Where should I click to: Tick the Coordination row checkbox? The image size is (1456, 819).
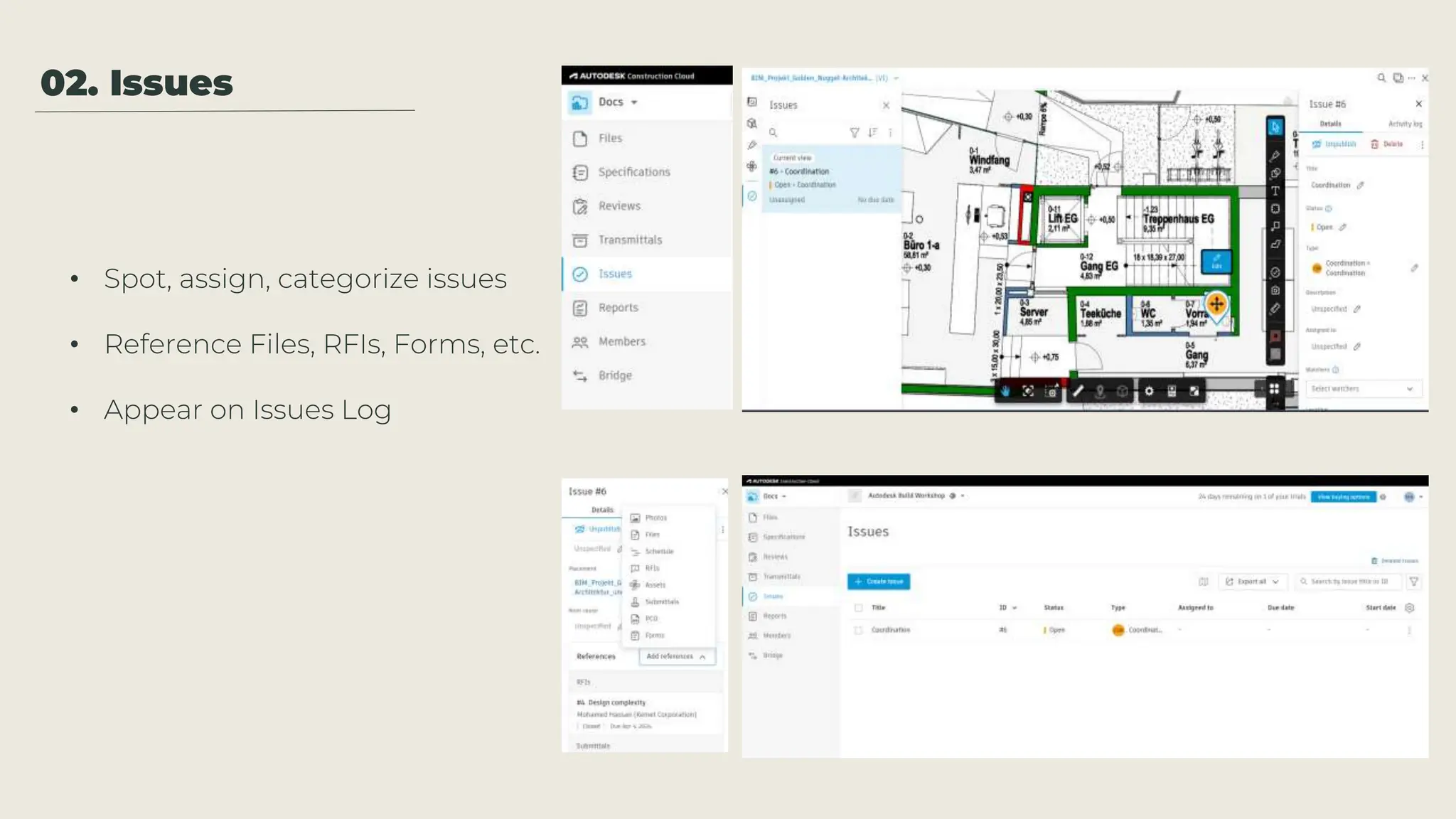pos(858,631)
